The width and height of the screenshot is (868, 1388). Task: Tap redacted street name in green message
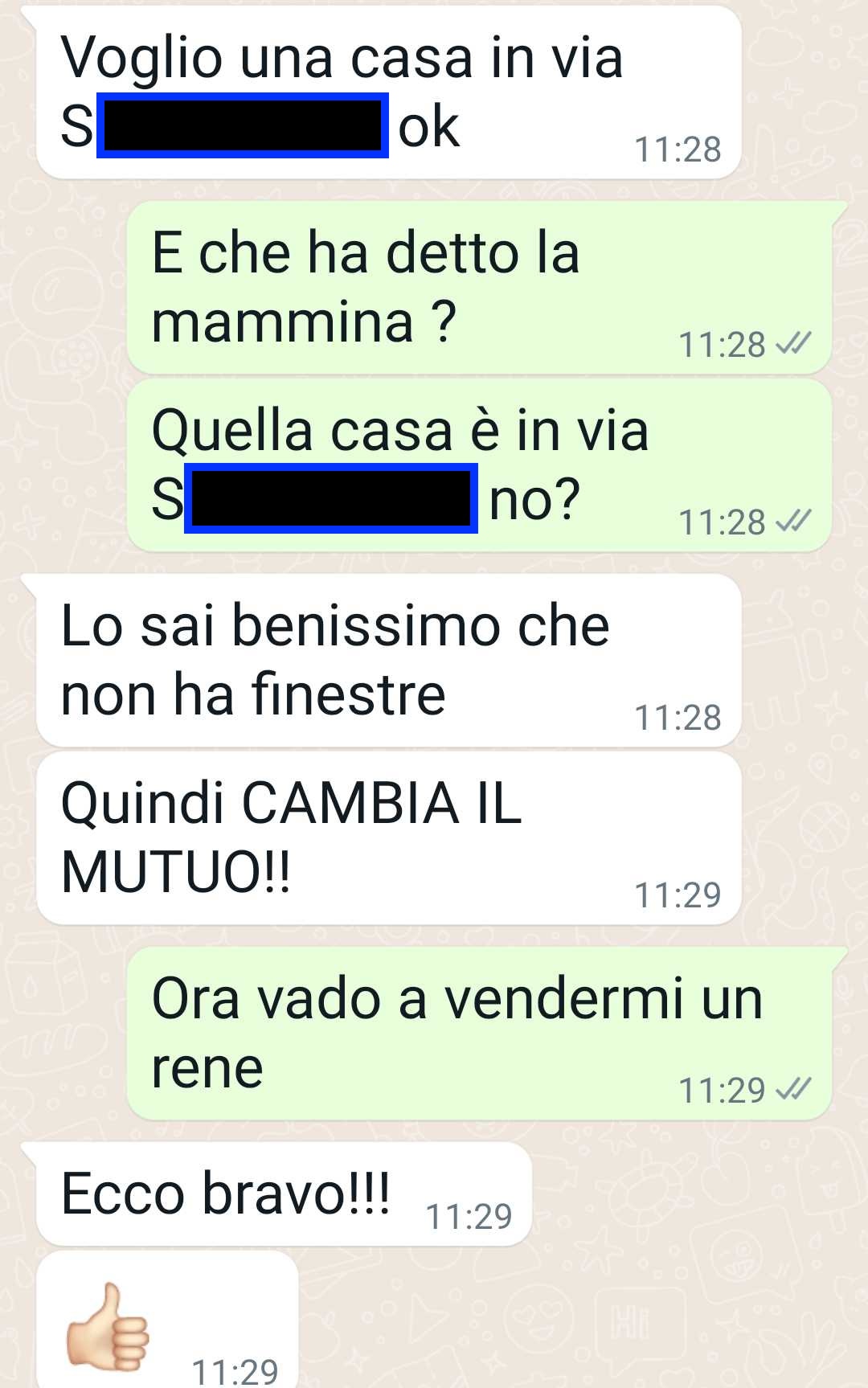pyautogui.click(x=331, y=497)
